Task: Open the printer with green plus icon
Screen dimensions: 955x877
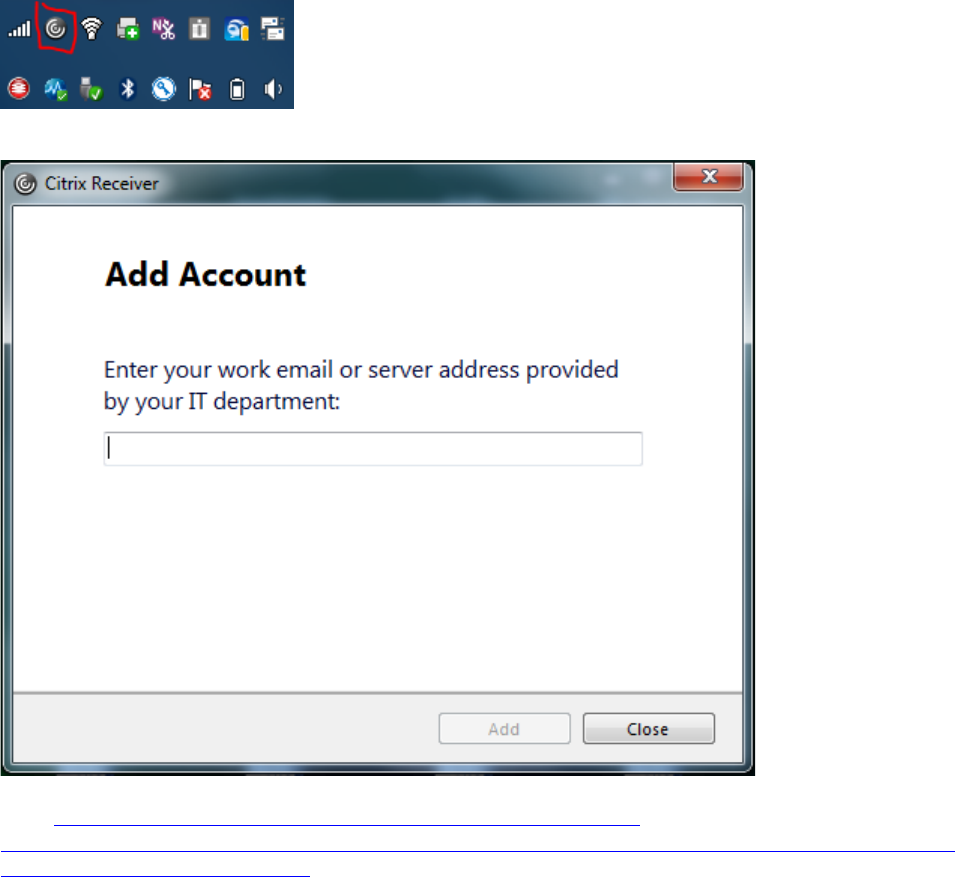Action: pyautogui.click(x=128, y=29)
